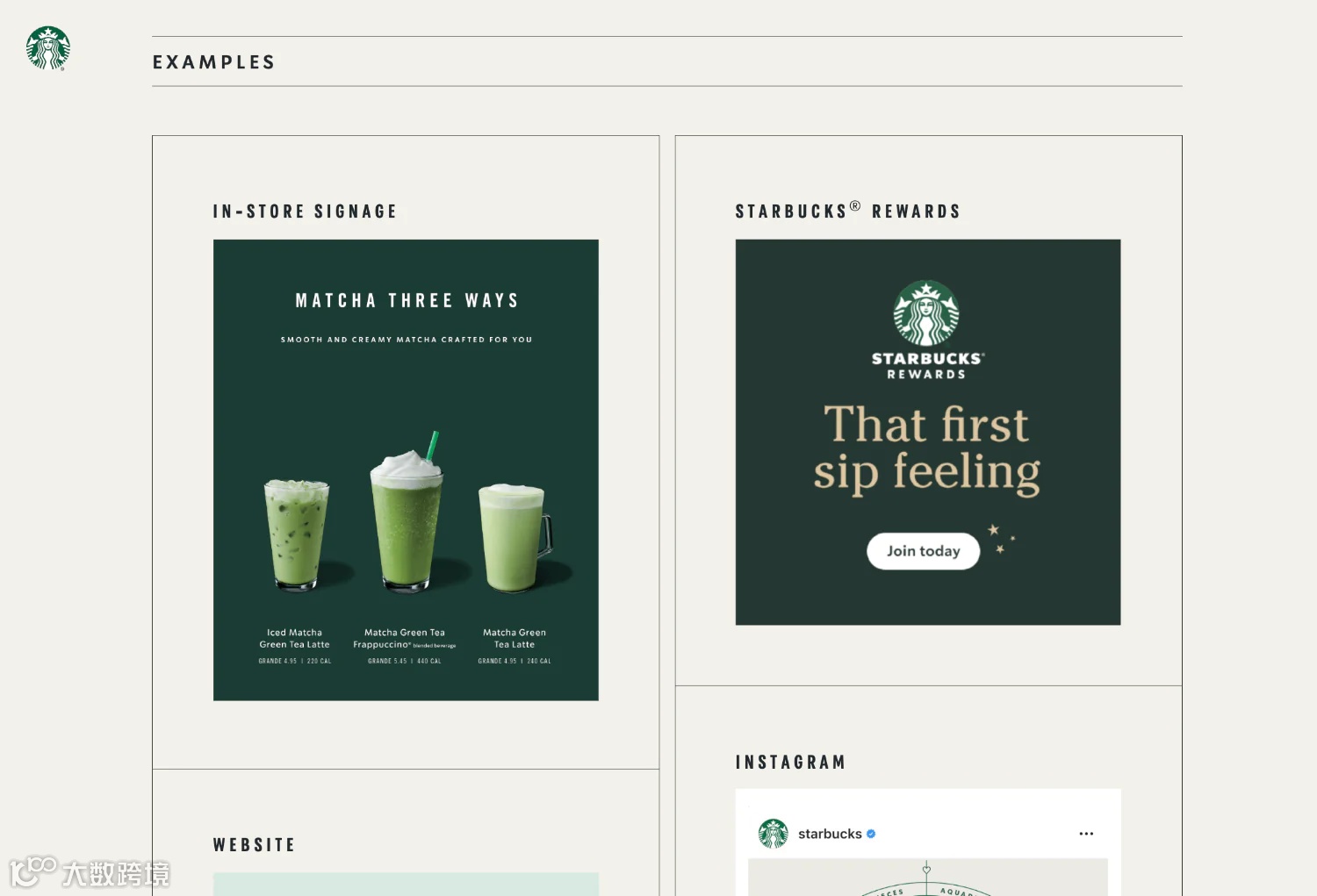Click the Instagram verified badge beside starbucks

tap(871, 834)
